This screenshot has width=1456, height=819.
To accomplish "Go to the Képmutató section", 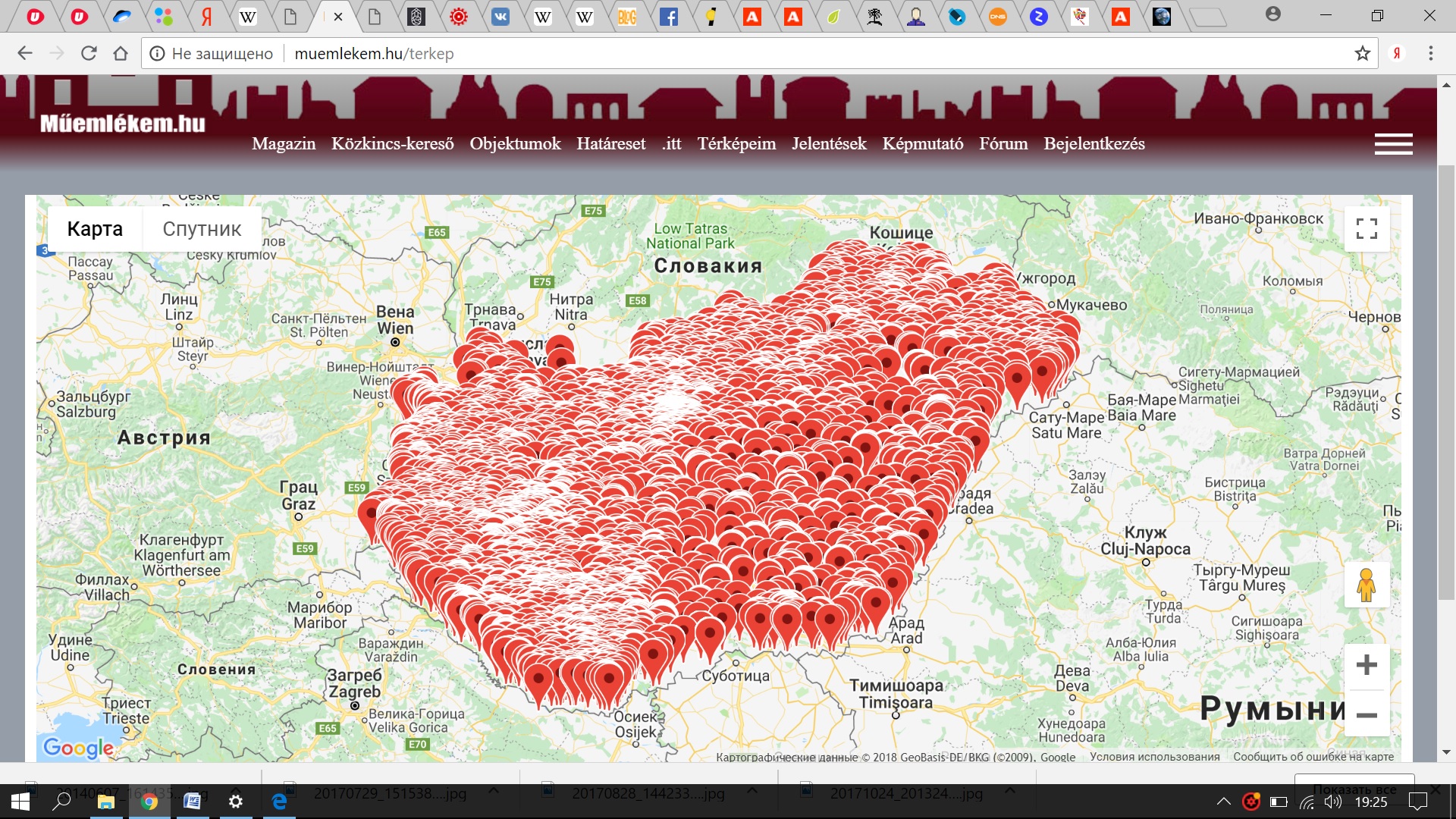I will click(x=923, y=144).
